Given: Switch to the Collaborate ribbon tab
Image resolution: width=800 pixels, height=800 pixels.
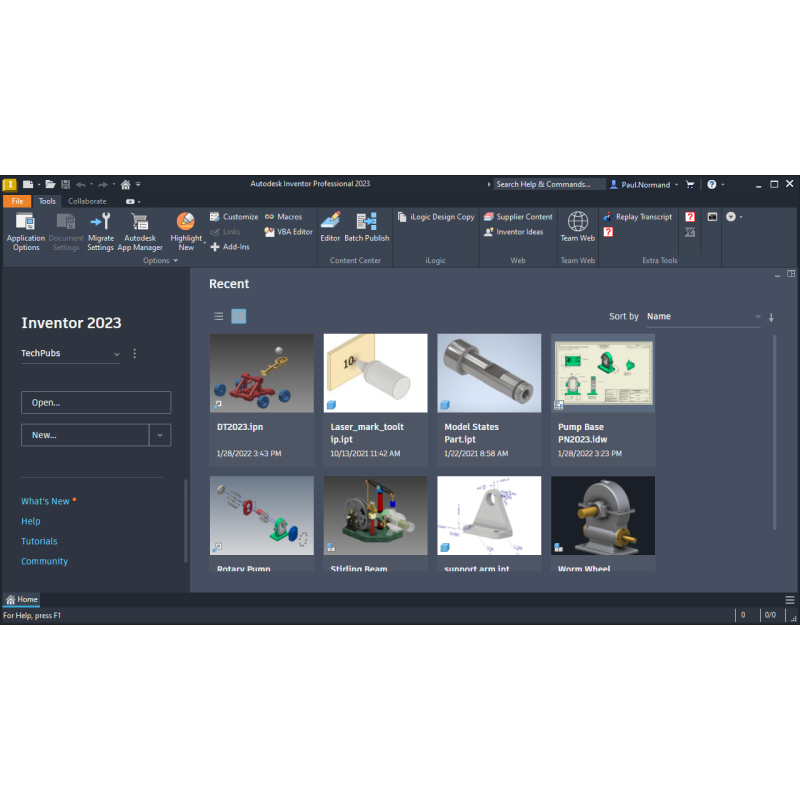Looking at the screenshot, I should [87, 201].
